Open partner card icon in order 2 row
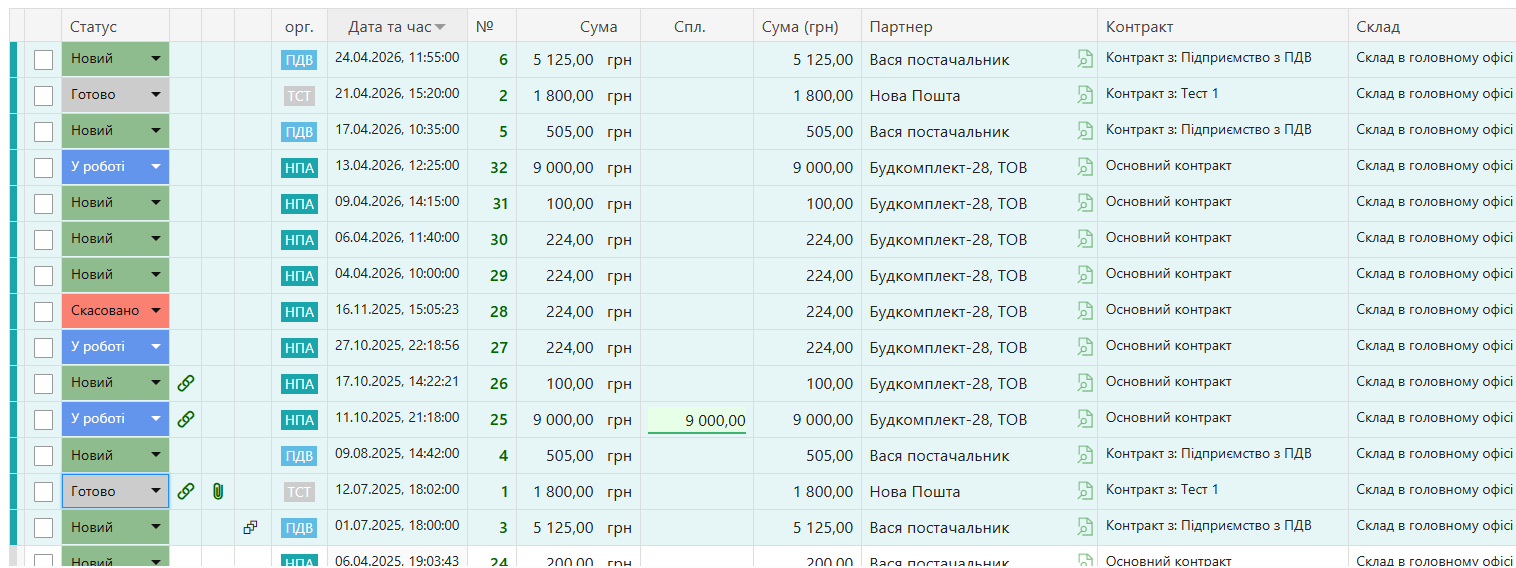Screen dimensions: 1516x568 (x=1085, y=95)
